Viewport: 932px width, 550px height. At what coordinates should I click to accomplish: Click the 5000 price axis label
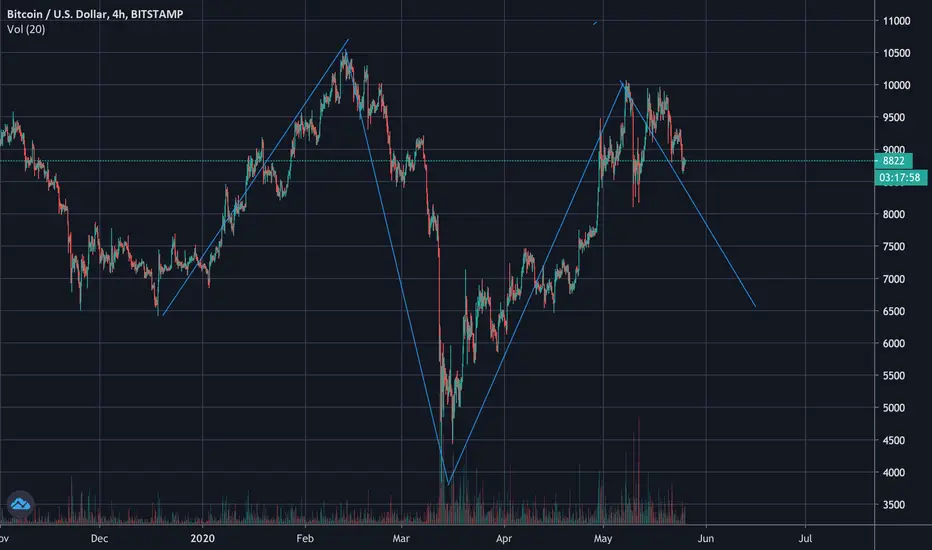(x=894, y=408)
